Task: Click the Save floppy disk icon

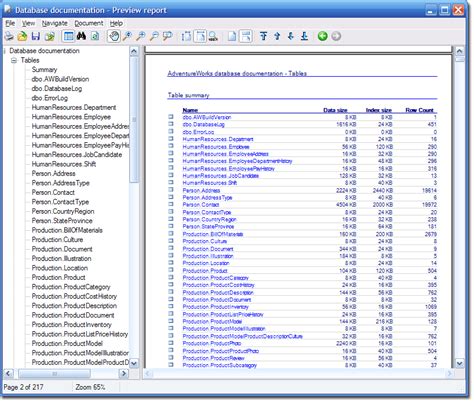Action: click(36, 36)
